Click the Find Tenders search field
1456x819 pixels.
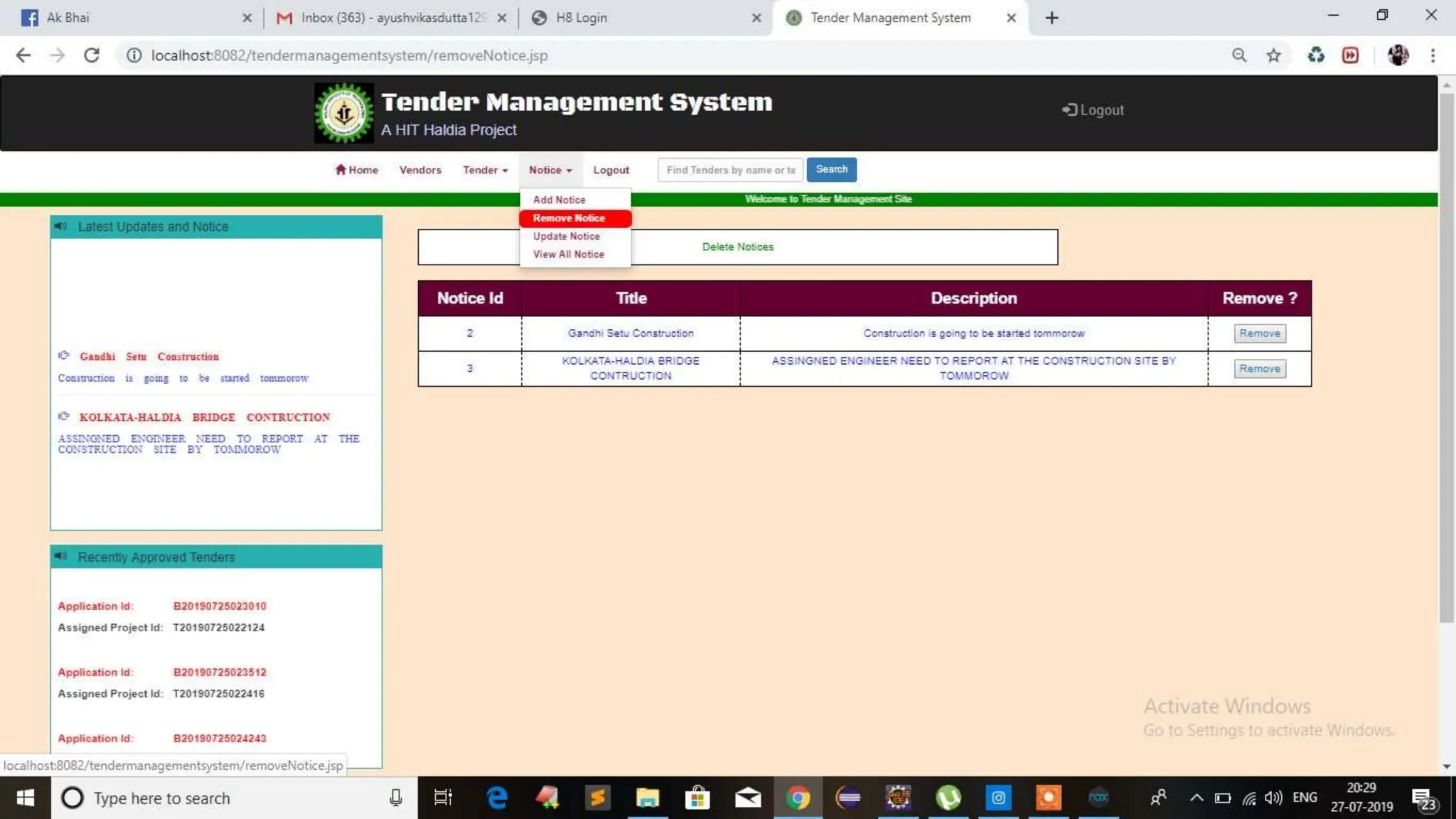pos(730,170)
